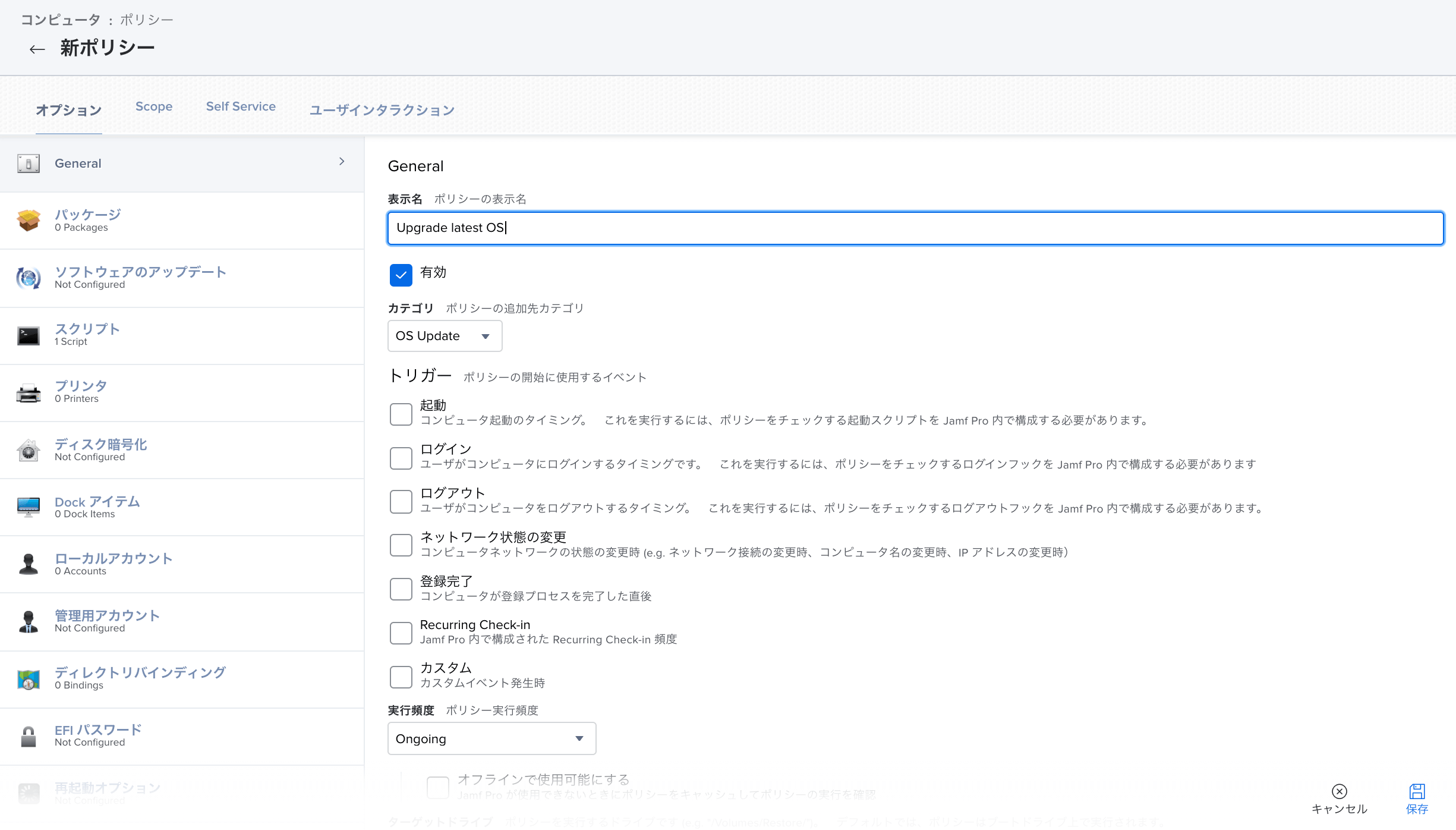Click the '0 Dock Items' count text
The width and height of the screenshot is (1456, 830).
point(85,514)
